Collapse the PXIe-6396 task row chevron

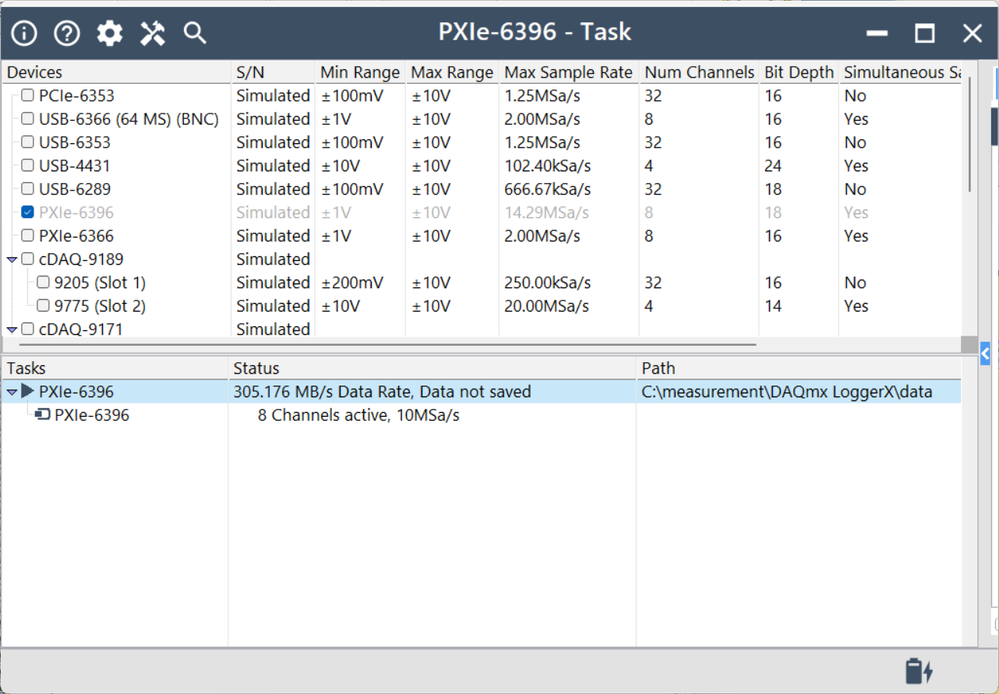[11, 391]
